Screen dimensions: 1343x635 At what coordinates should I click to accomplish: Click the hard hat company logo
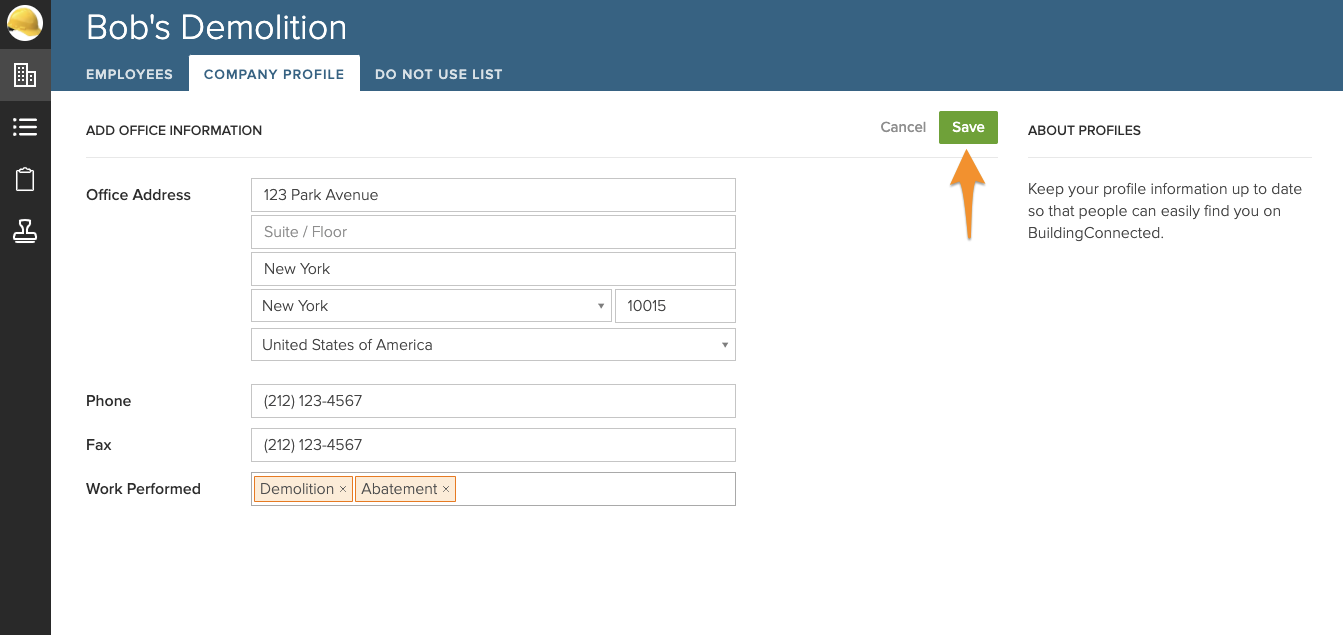click(25, 23)
